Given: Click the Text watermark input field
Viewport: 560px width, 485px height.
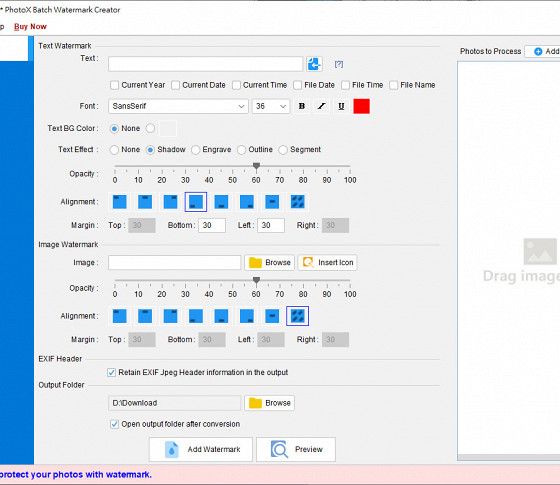Looking at the screenshot, I should [206, 64].
